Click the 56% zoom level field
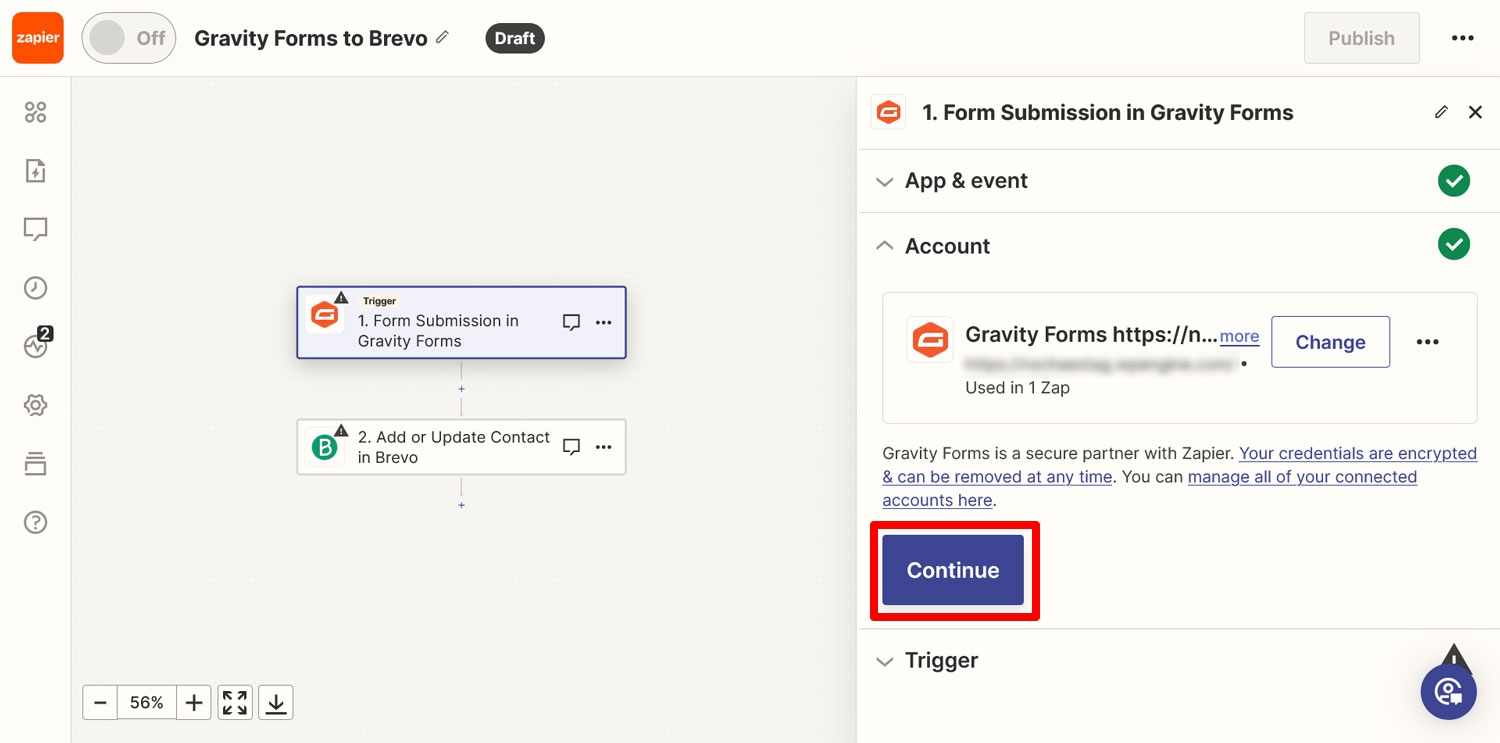Viewport: 1500px width, 743px height. click(x=147, y=703)
